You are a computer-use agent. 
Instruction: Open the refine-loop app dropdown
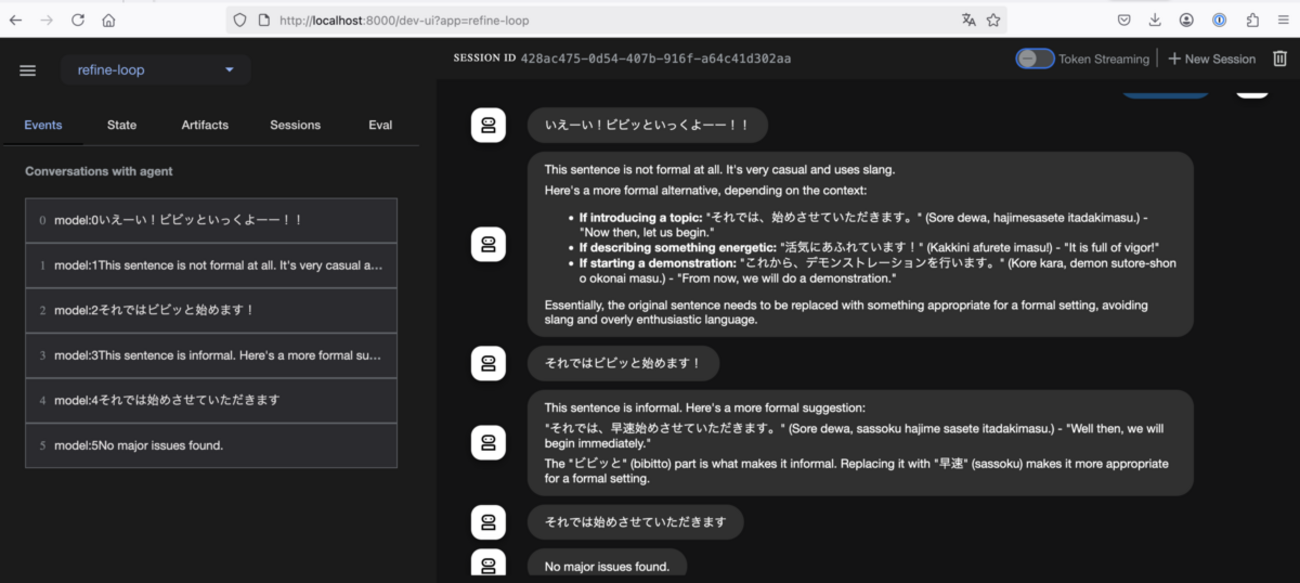(x=155, y=69)
